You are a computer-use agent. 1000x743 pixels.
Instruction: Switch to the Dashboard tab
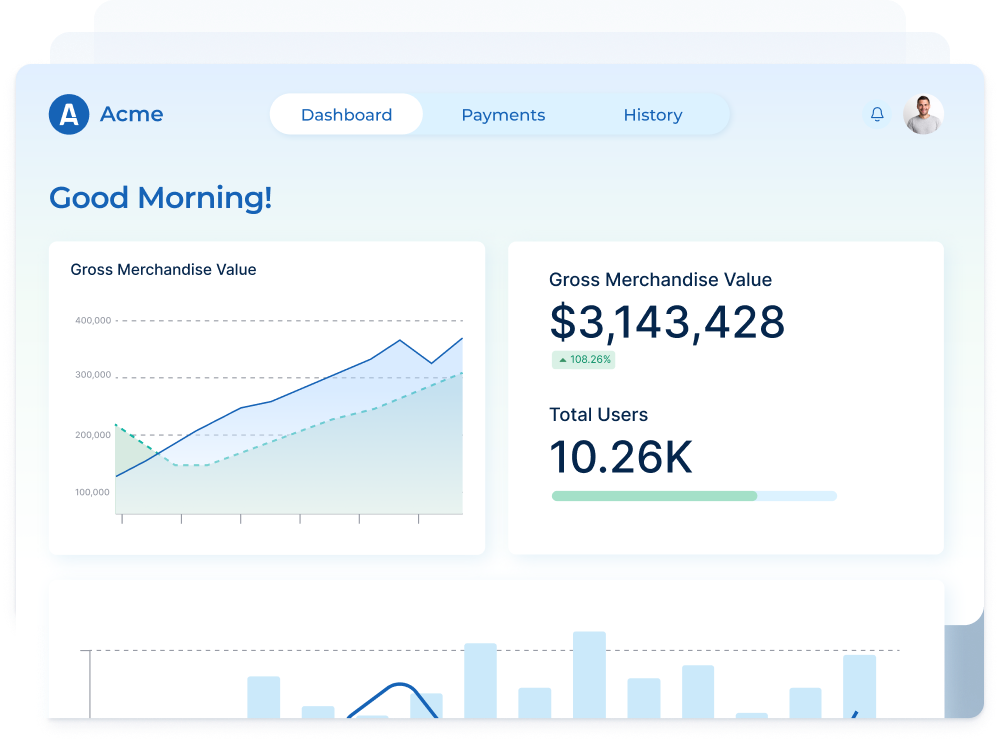coord(346,115)
